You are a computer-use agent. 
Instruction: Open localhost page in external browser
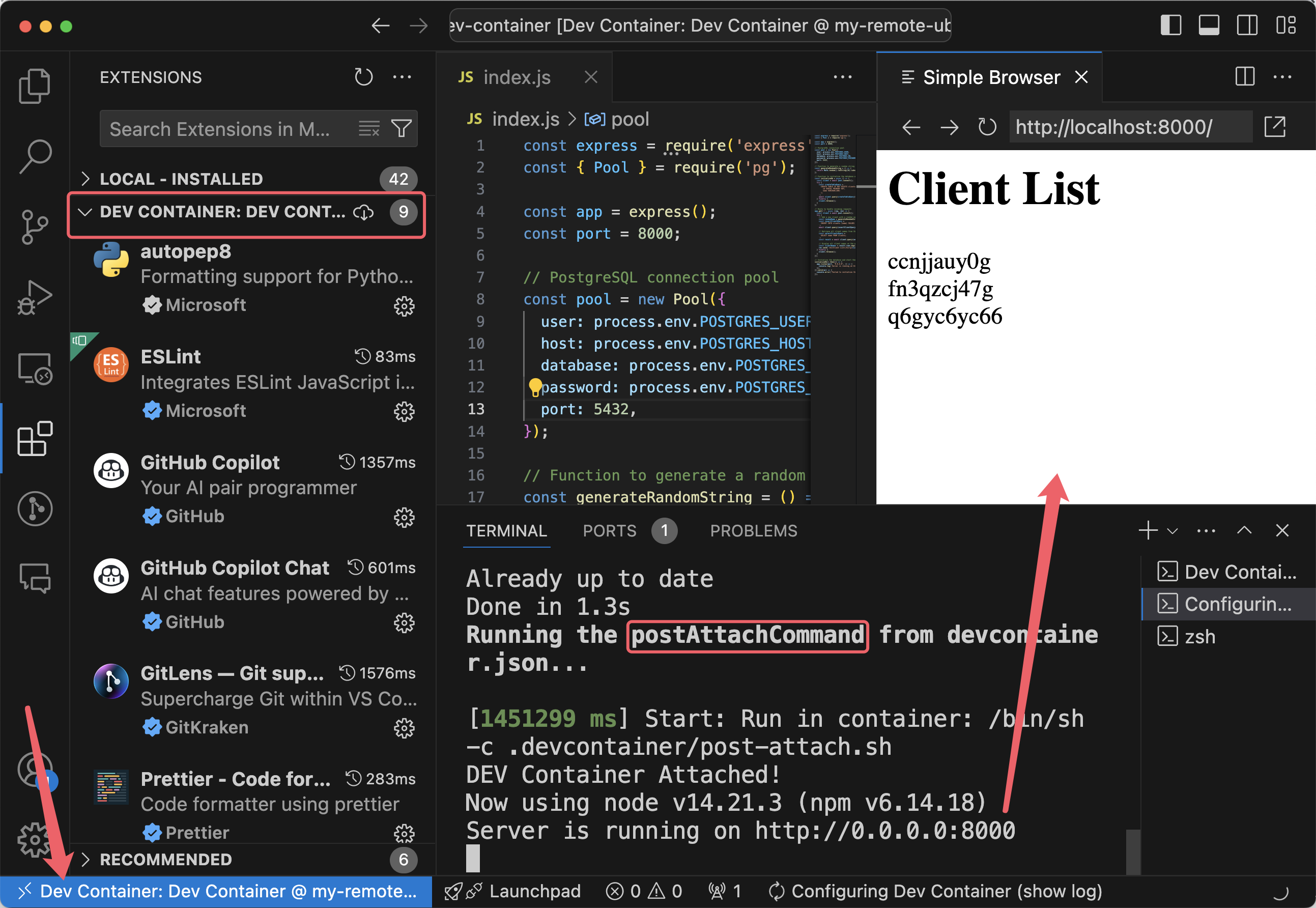pyautogui.click(x=1276, y=127)
